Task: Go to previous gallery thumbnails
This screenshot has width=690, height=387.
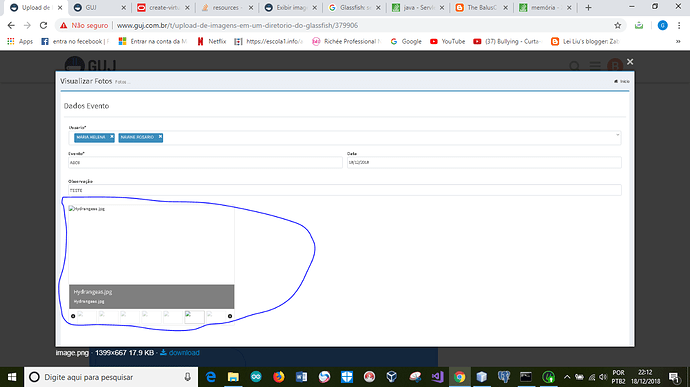Action: [73, 316]
